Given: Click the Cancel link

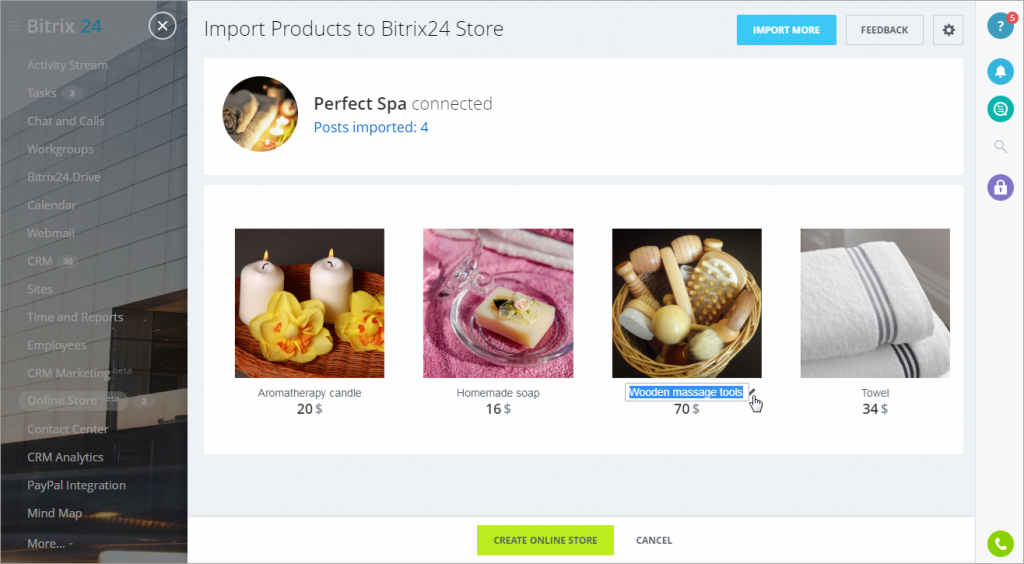Looking at the screenshot, I should click(654, 540).
